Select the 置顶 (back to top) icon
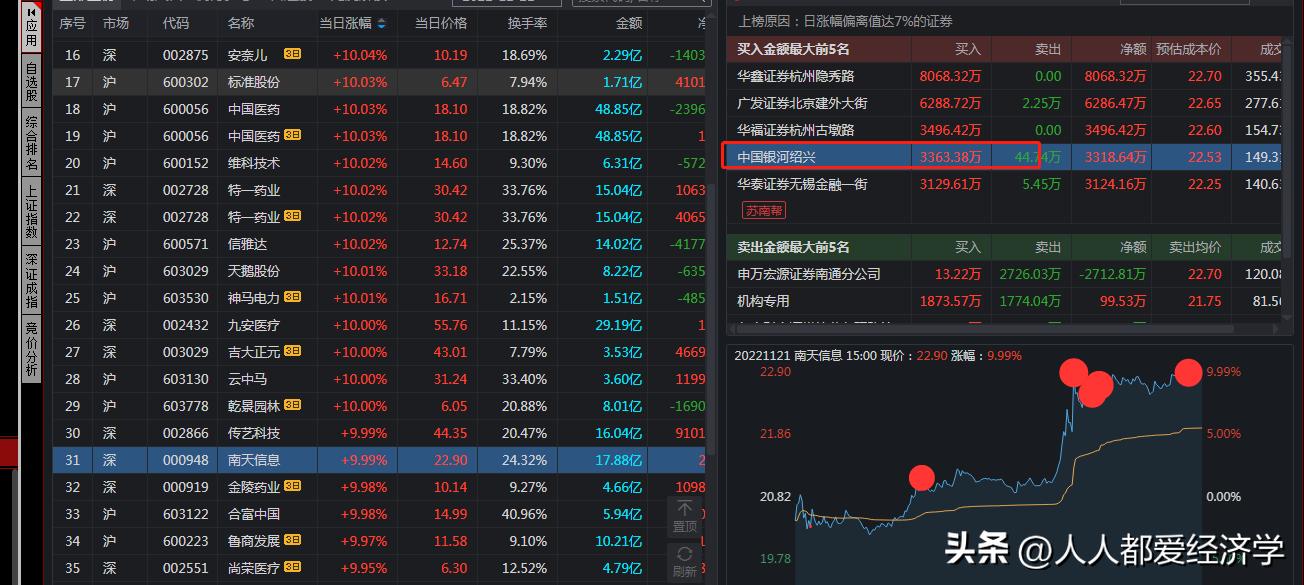 pos(684,514)
